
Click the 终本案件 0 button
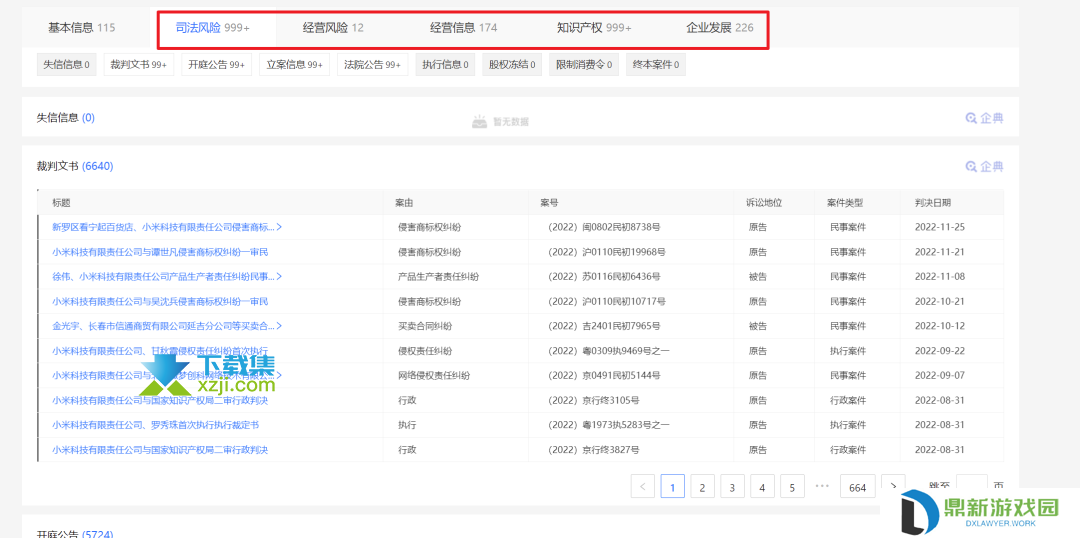(656, 65)
